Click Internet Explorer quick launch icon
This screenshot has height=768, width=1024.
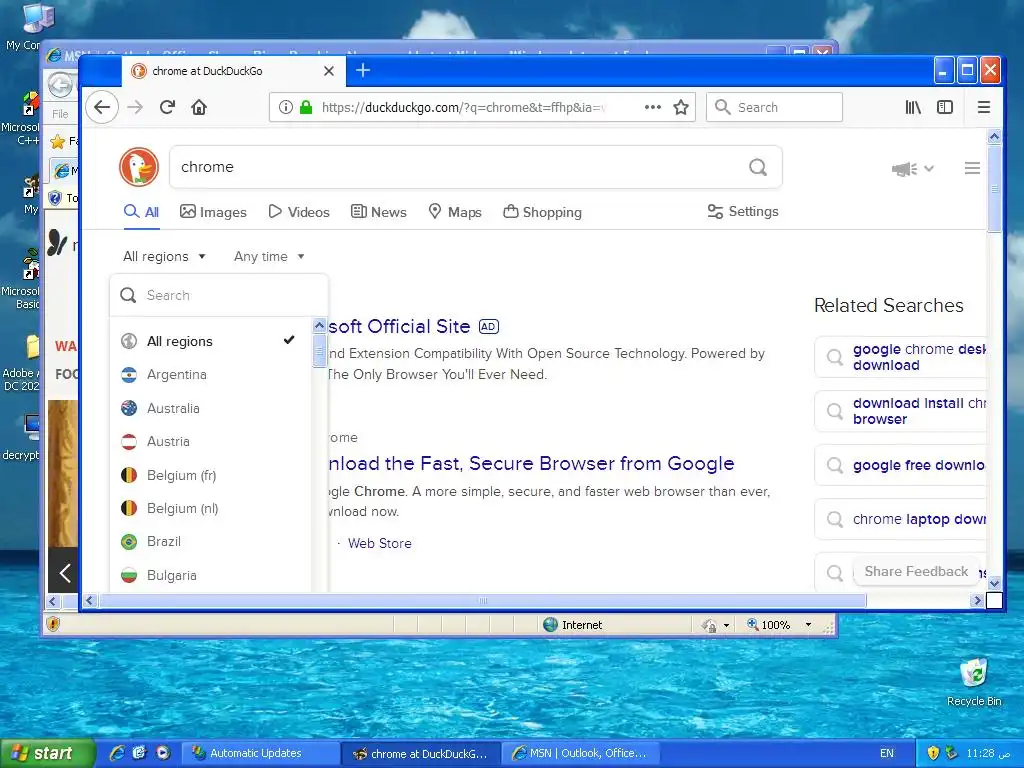[117, 753]
